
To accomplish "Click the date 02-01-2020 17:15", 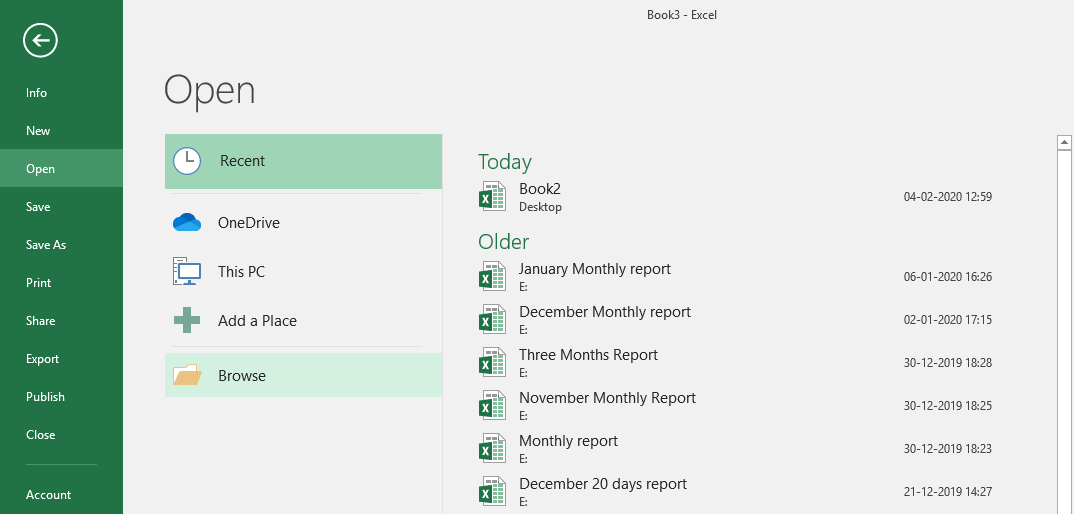I will coord(948,319).
